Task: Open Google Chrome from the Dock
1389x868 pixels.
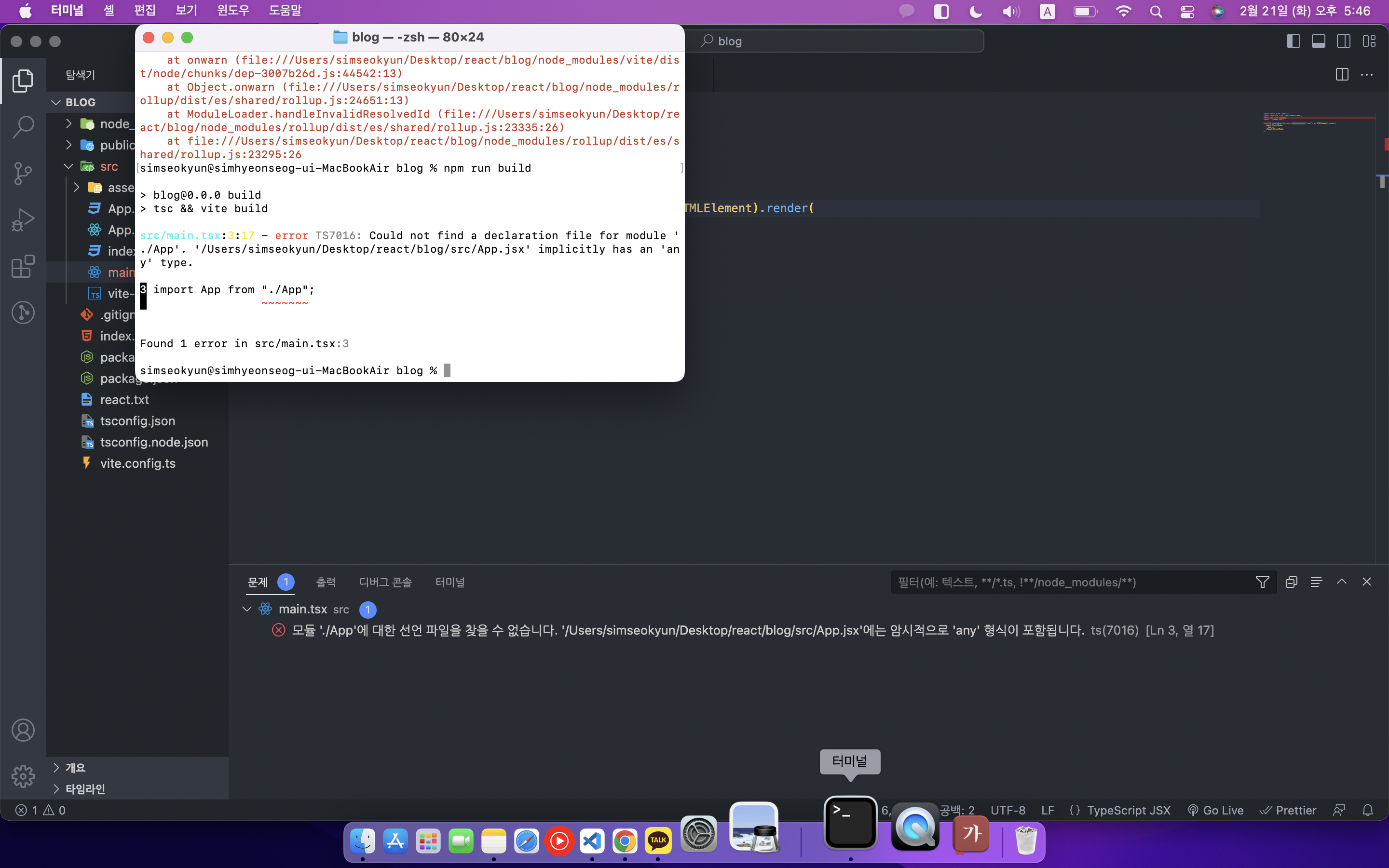Action: [625, 841]
